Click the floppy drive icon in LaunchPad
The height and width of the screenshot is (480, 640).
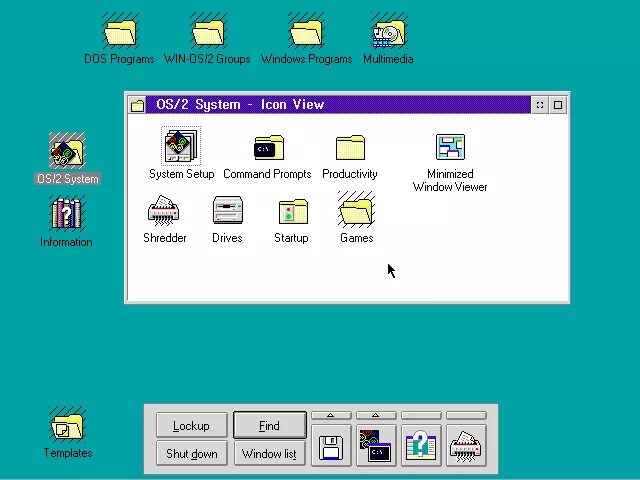331,447
